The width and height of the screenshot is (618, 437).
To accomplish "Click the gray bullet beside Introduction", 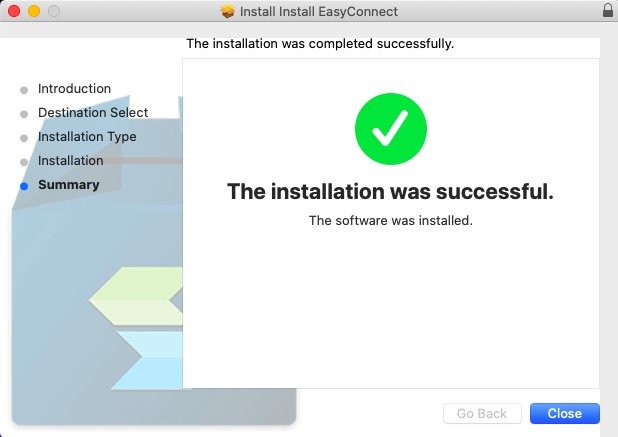I will pos(24,90).
